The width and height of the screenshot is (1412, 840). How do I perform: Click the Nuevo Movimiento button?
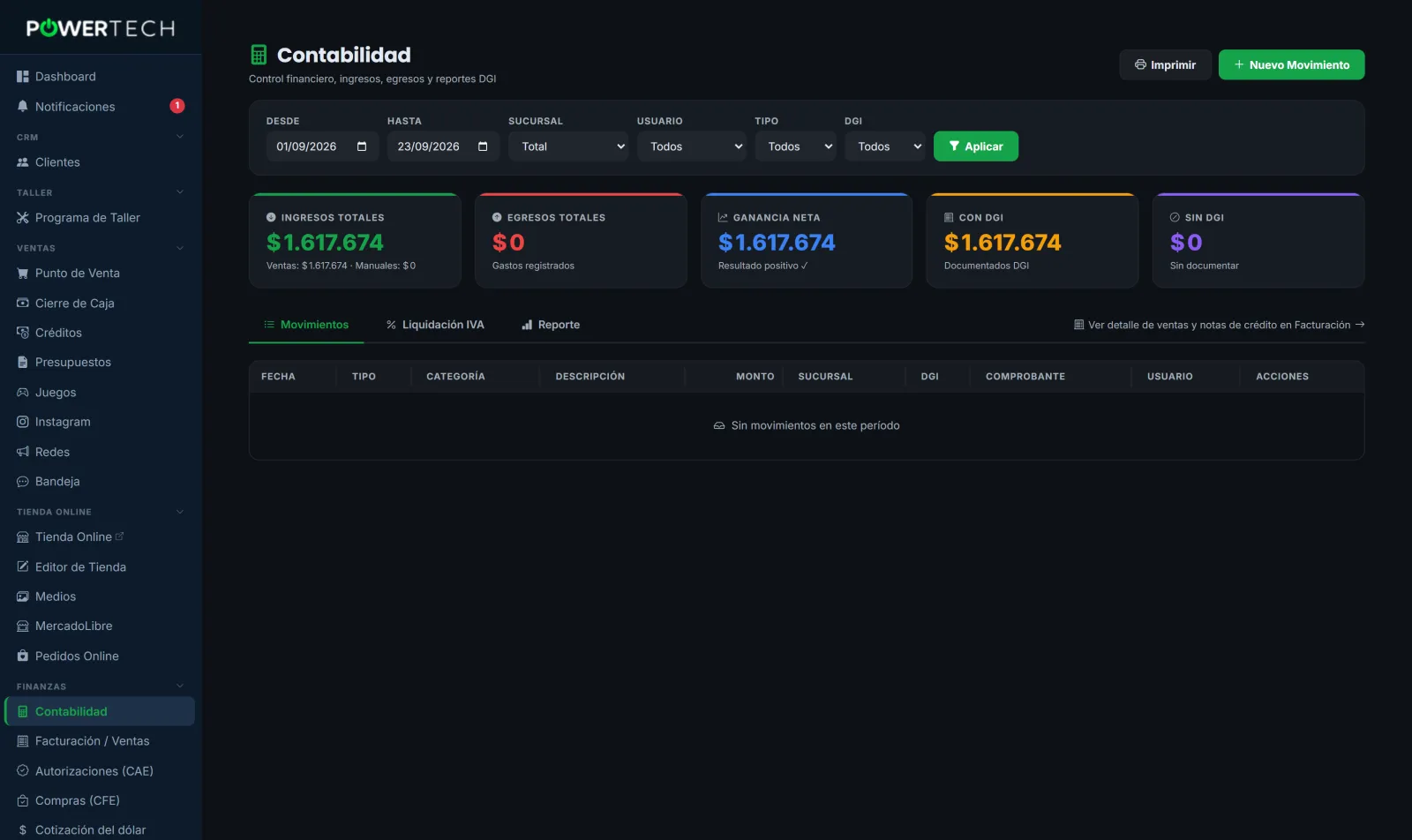[x=1291, y=64]
